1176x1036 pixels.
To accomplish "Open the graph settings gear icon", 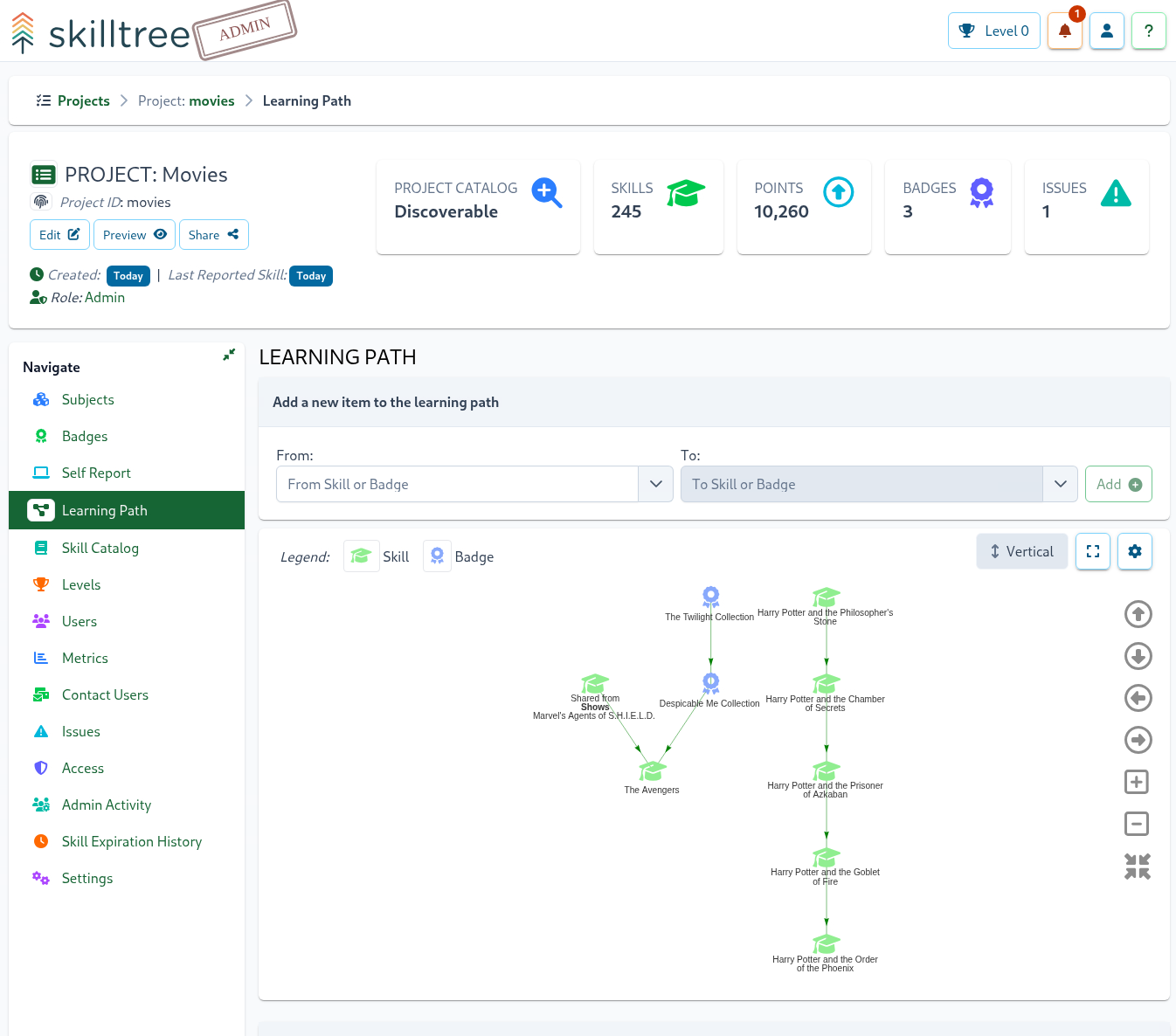I will tap(1134, 551).
